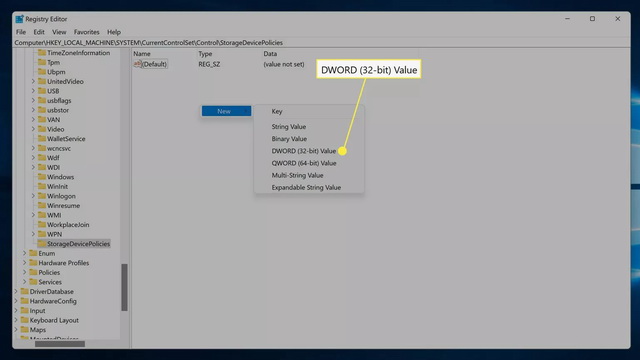Click the Wdf folder icon
The width and height of the screenshot is (640, 360).
click(x=42, y=158)
